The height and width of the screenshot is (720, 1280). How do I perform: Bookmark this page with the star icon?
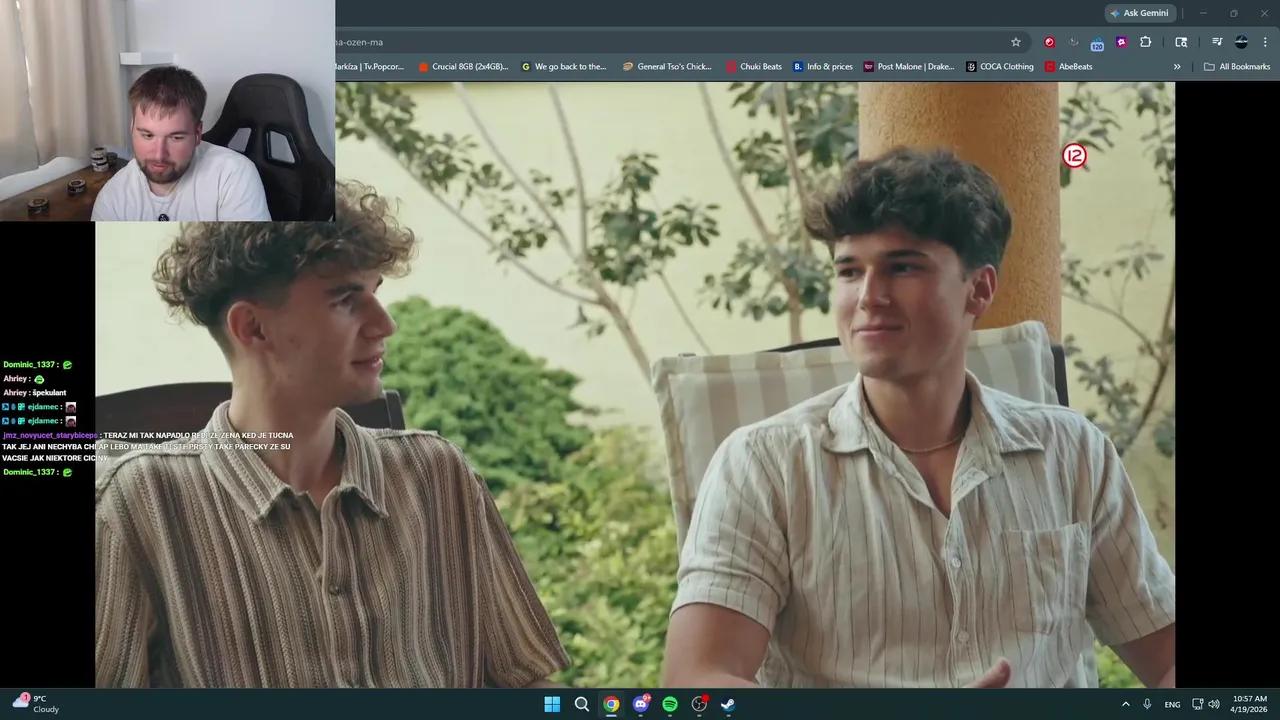(1016, 42)
